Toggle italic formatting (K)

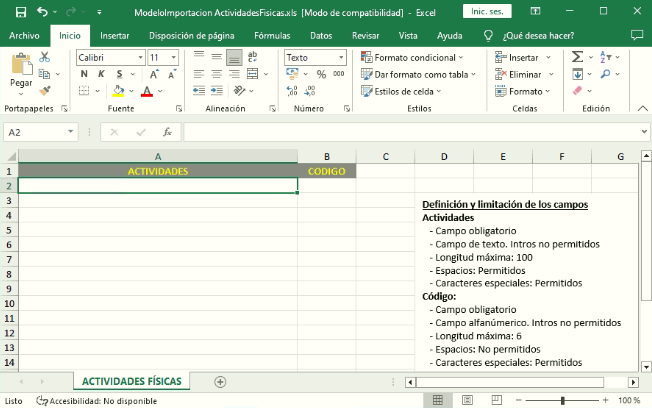coord(101,75)
